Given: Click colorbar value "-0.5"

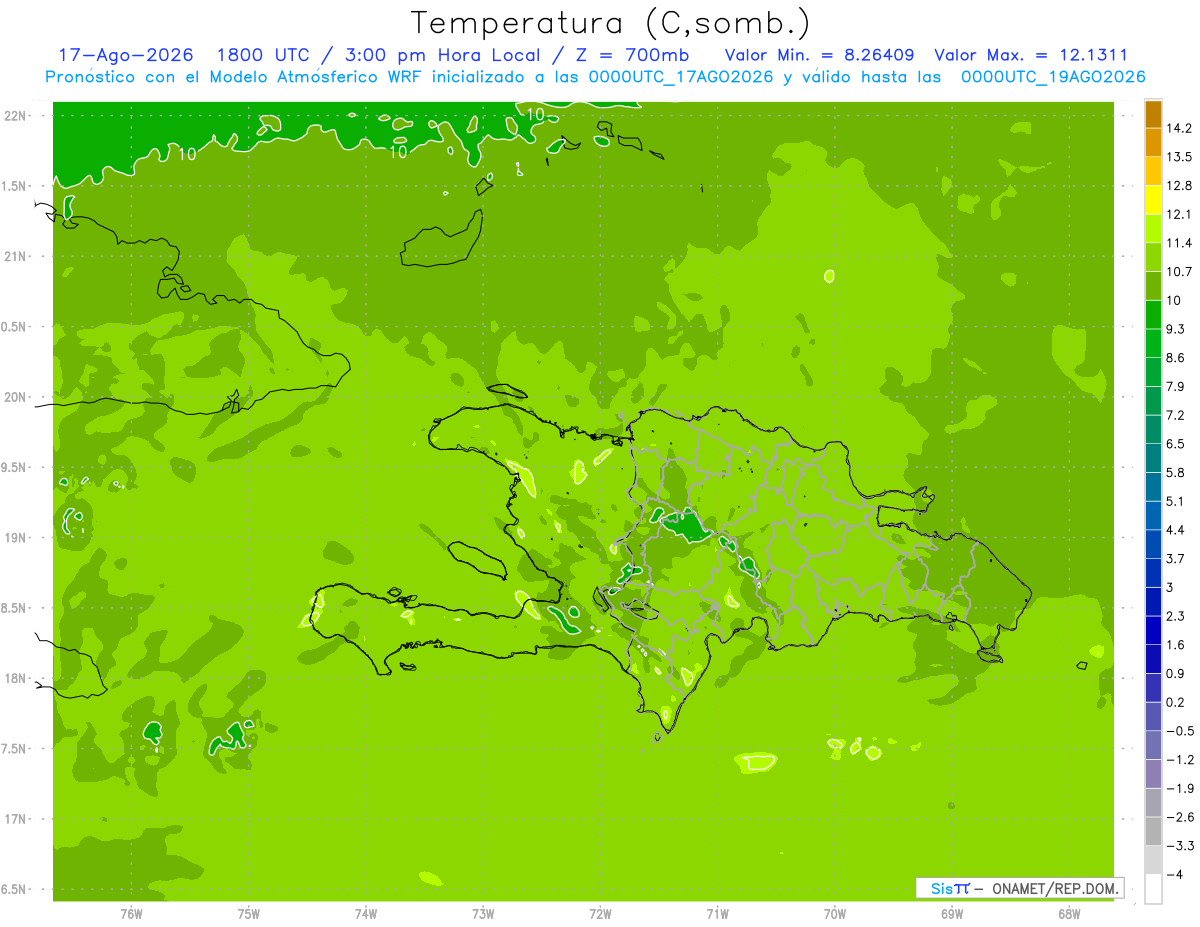Looking at the screenshot, I should (1180, 731).
